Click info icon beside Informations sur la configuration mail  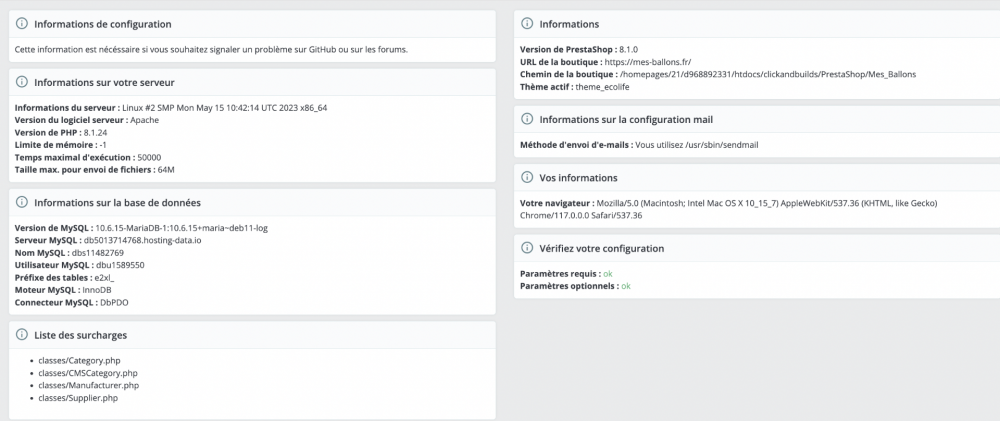(527, 119)
